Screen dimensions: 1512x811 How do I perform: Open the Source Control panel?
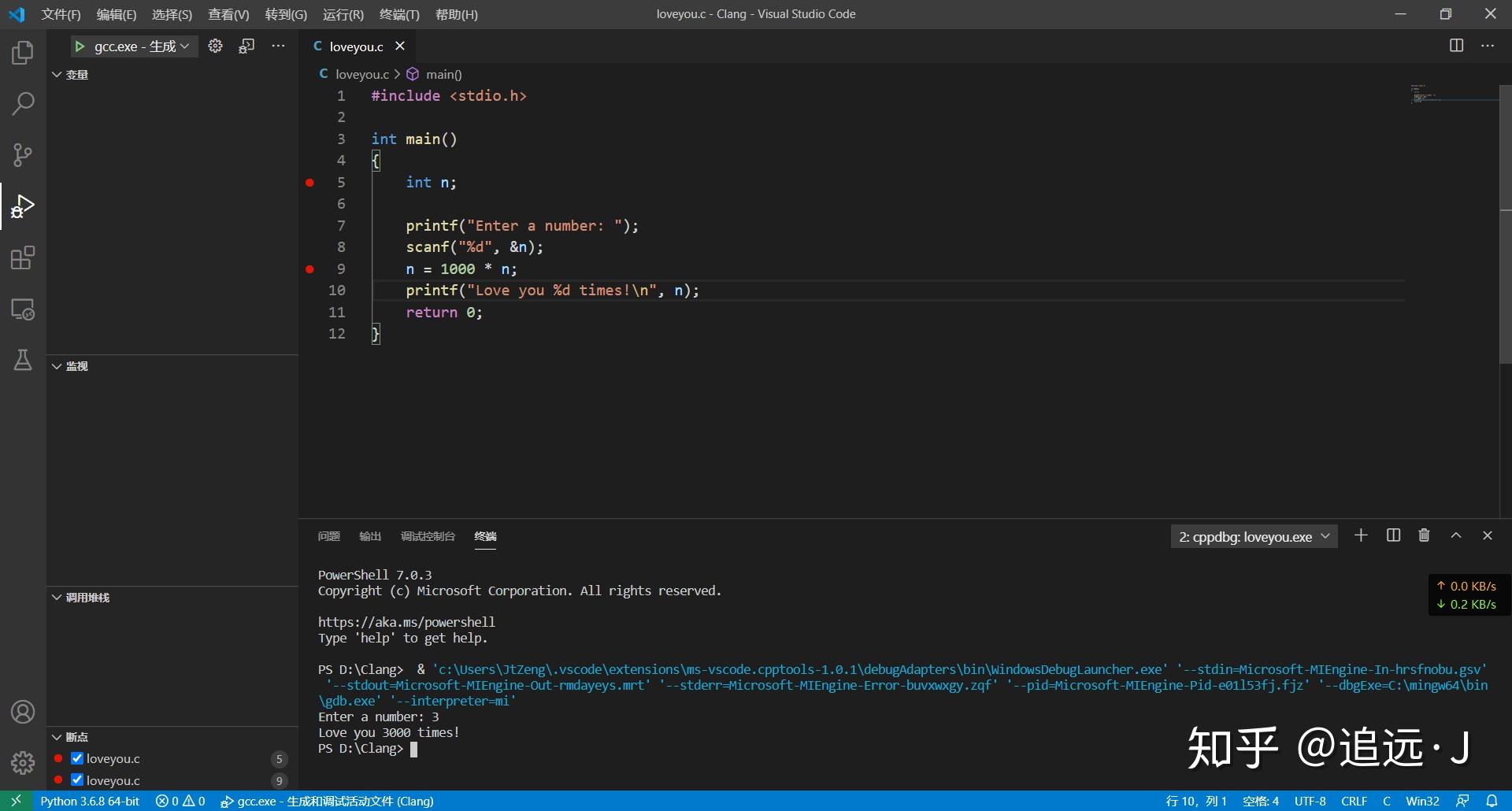coord(22,154)
